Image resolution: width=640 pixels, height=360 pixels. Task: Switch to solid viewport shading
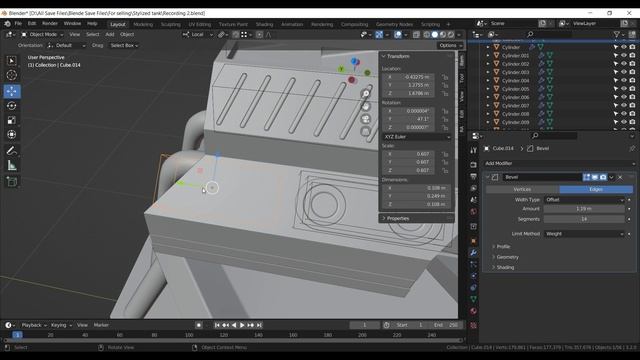pos(435,35)
